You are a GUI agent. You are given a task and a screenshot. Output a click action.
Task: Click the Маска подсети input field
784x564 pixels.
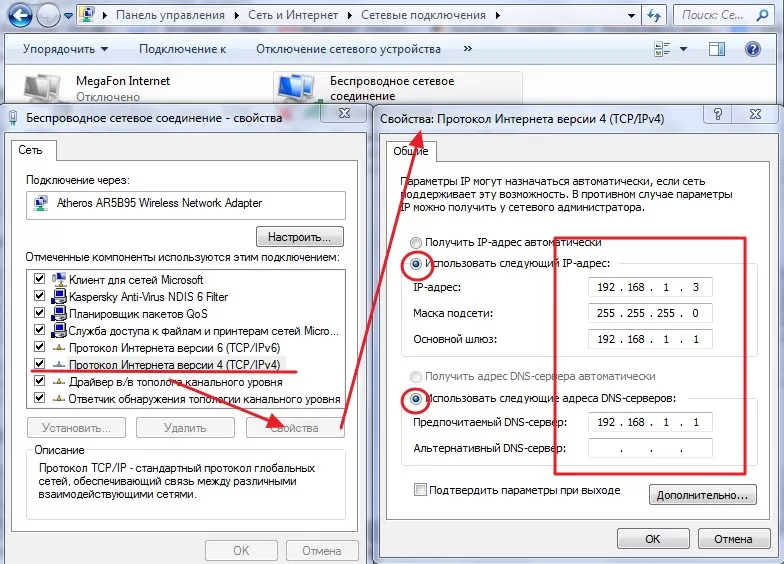point(650,313)
